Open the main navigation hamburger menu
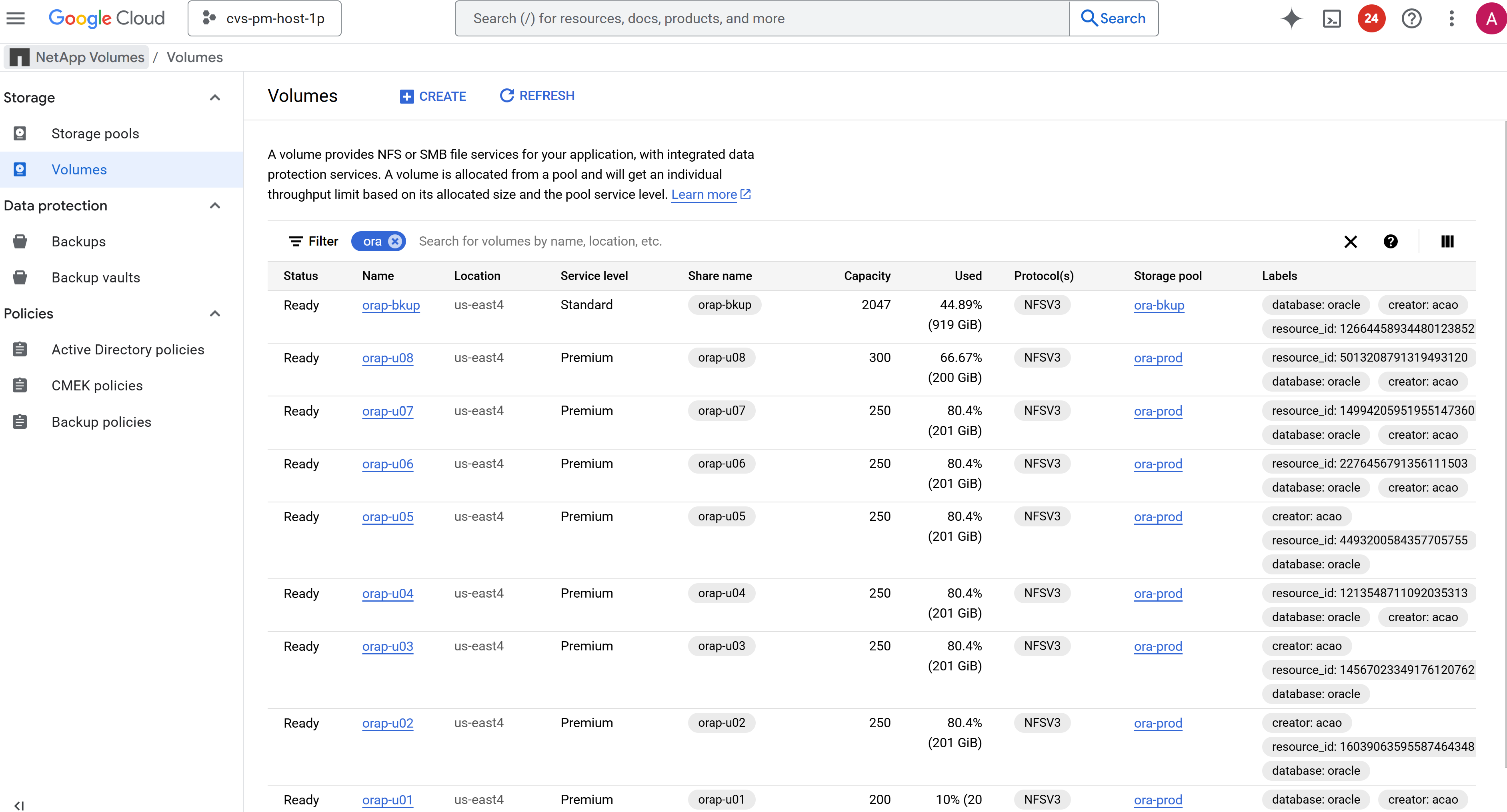 point(16,18)
